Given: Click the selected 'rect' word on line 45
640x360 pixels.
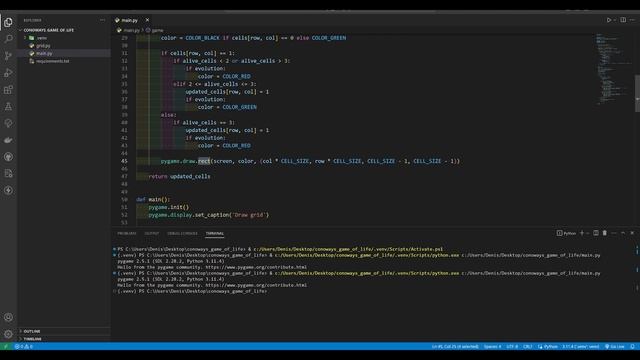Looking at the screenshot, I should 204,161.
